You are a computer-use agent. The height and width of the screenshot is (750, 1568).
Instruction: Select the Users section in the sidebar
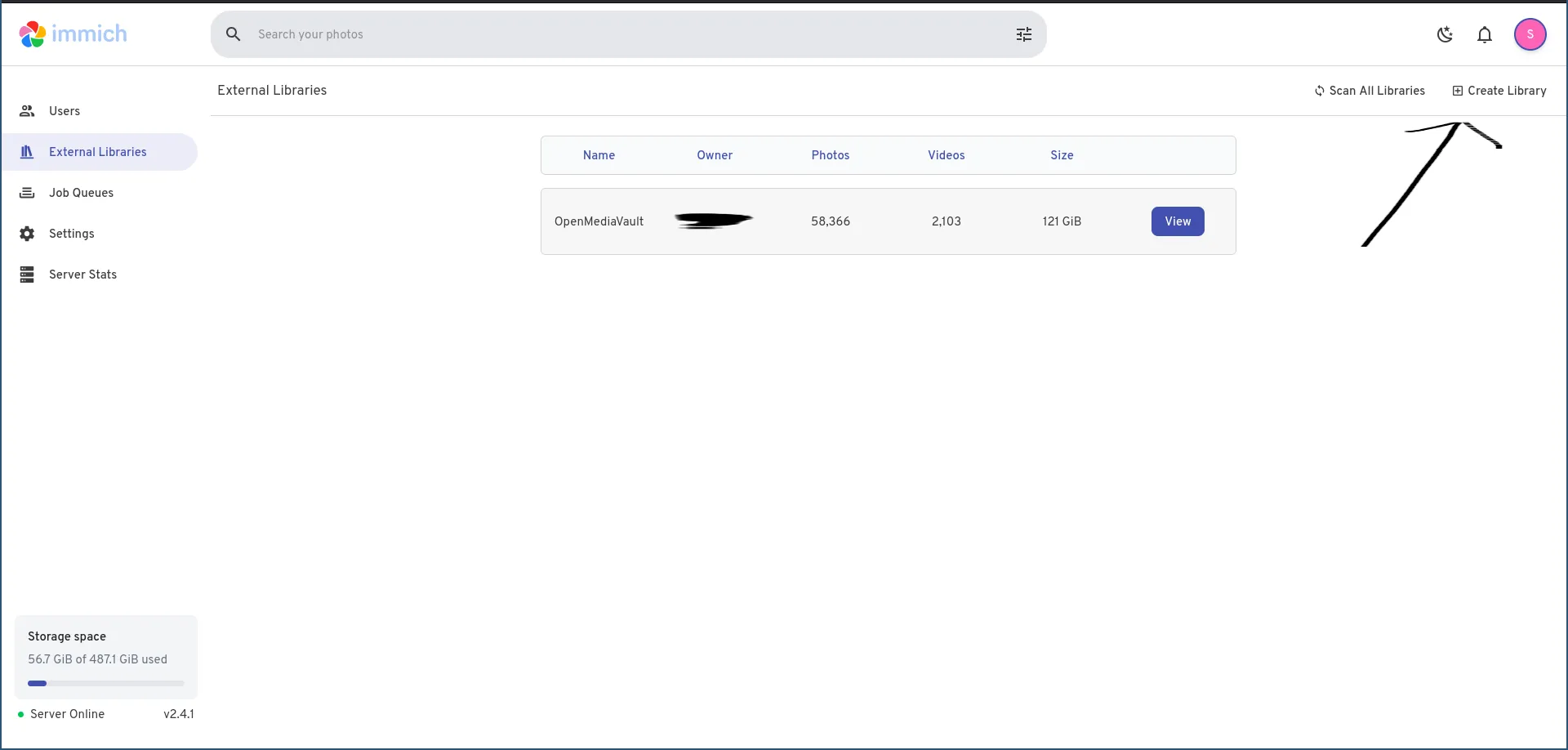pos(64,111)
